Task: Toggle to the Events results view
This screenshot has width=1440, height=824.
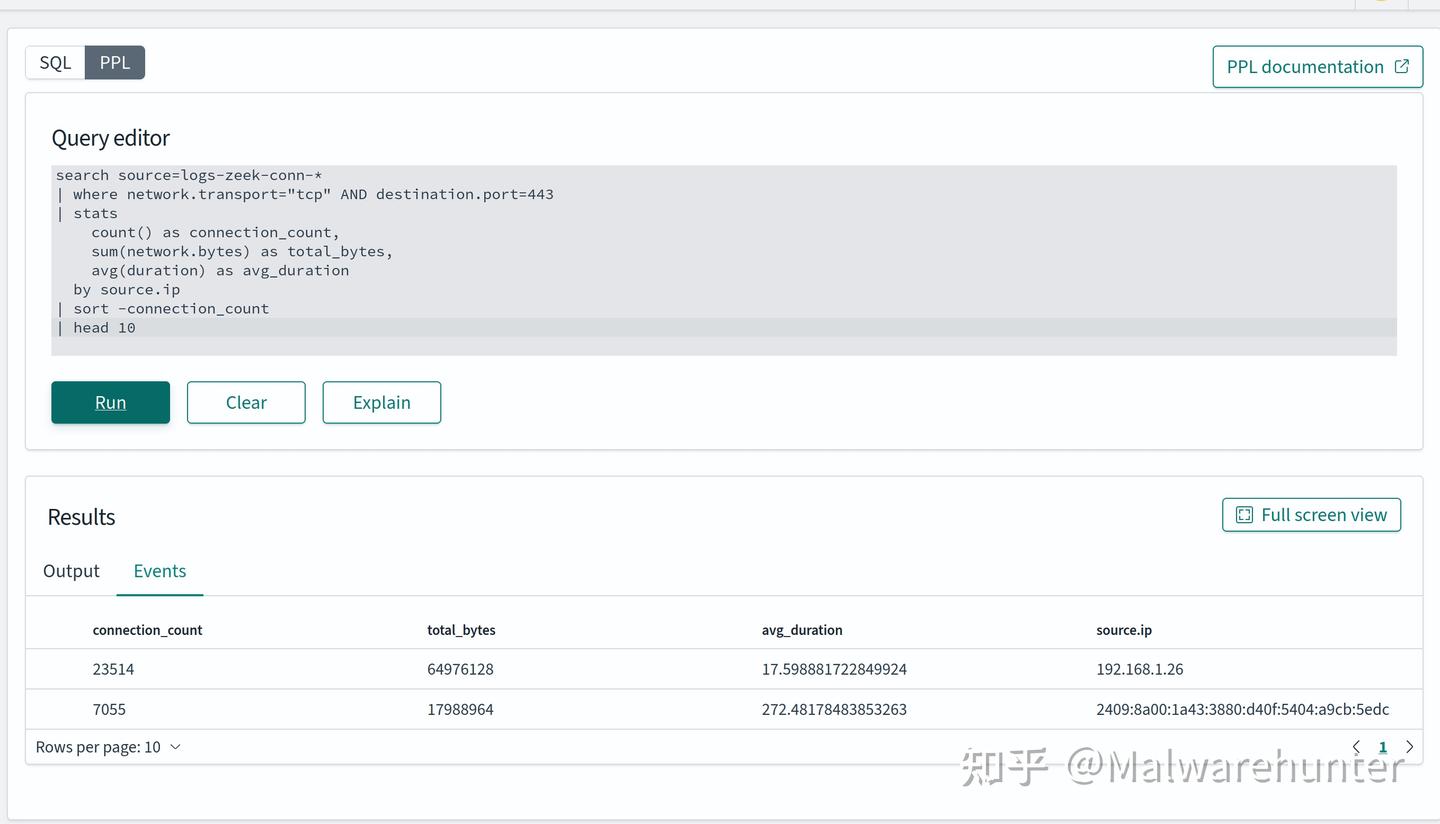Action: click(x=159, y=571)
